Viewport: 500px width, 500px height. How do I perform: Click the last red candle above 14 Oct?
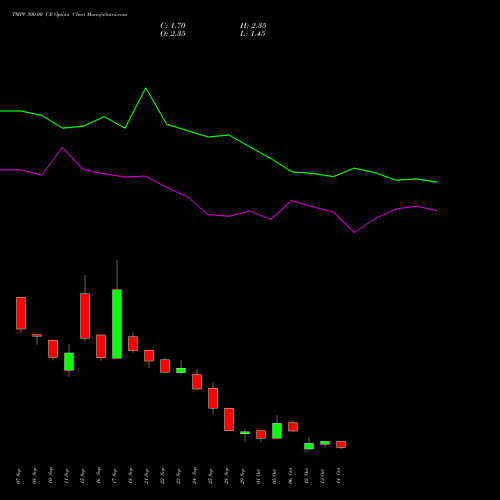click(341, 444)
